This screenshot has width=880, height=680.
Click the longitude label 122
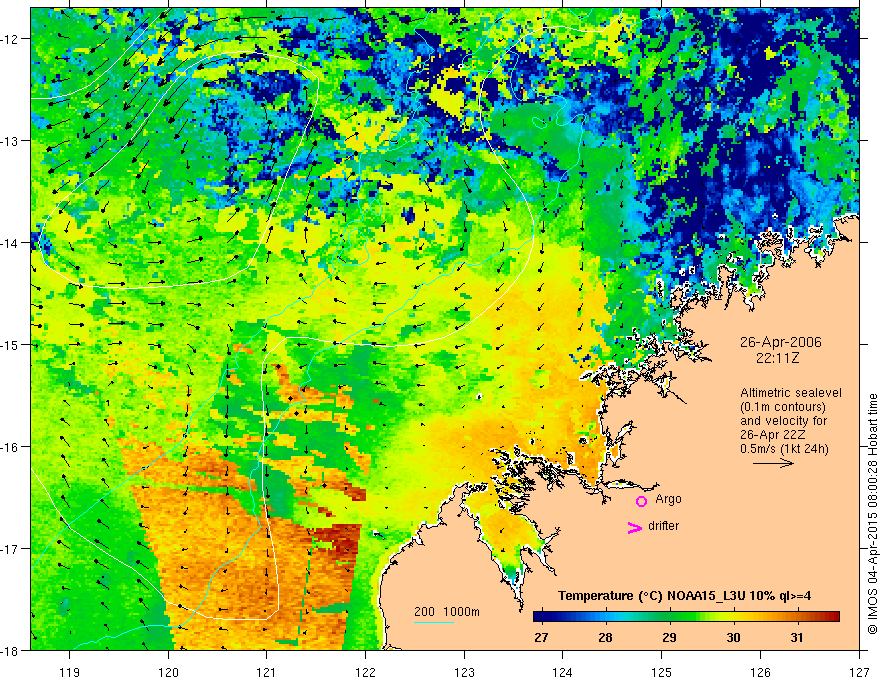(x=365, y=672)
